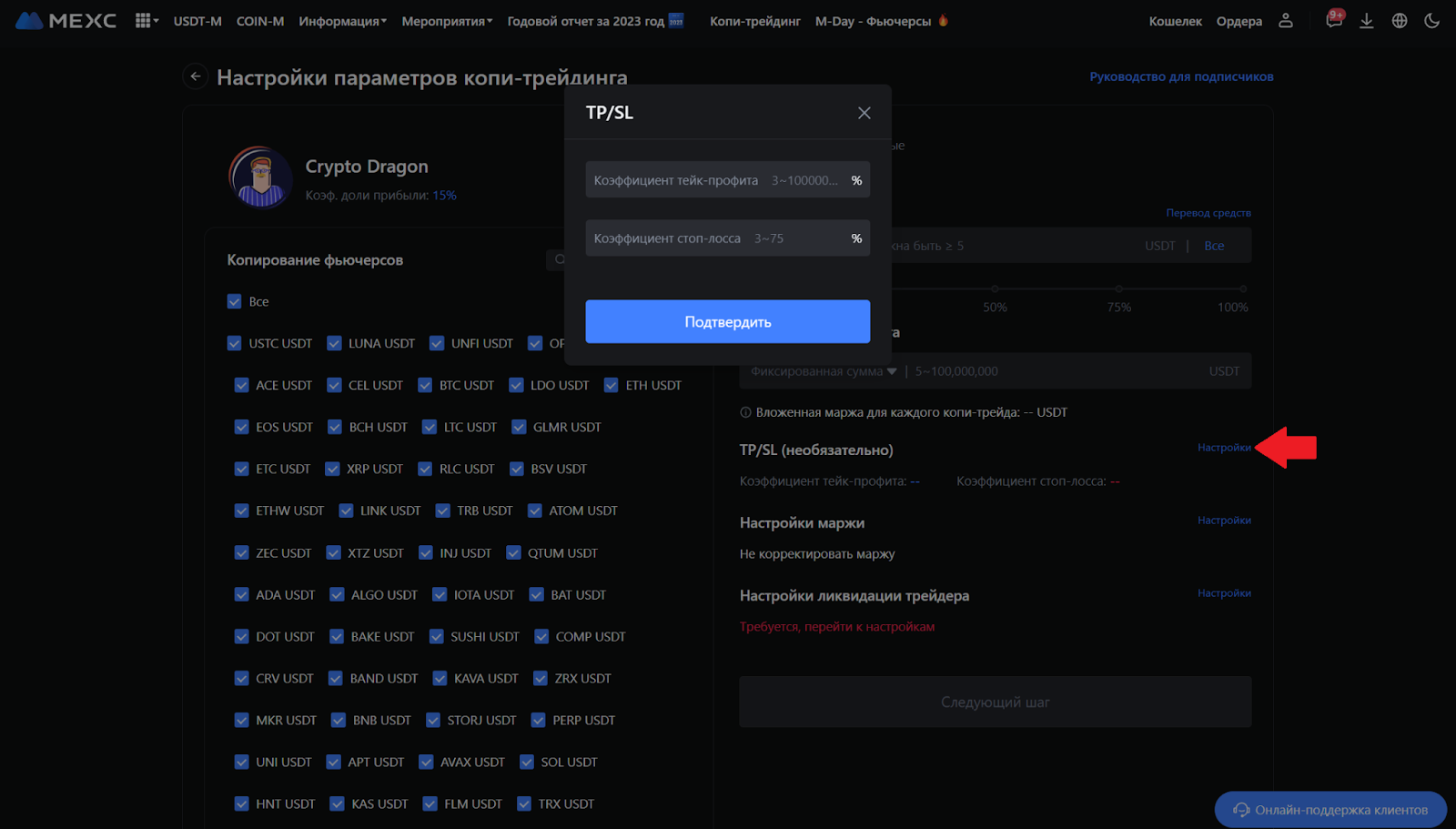The width and height of the screenshot is (1456, 829).
Task: Expand the Информация dropdown menu
Action: [x=342, y=21]
